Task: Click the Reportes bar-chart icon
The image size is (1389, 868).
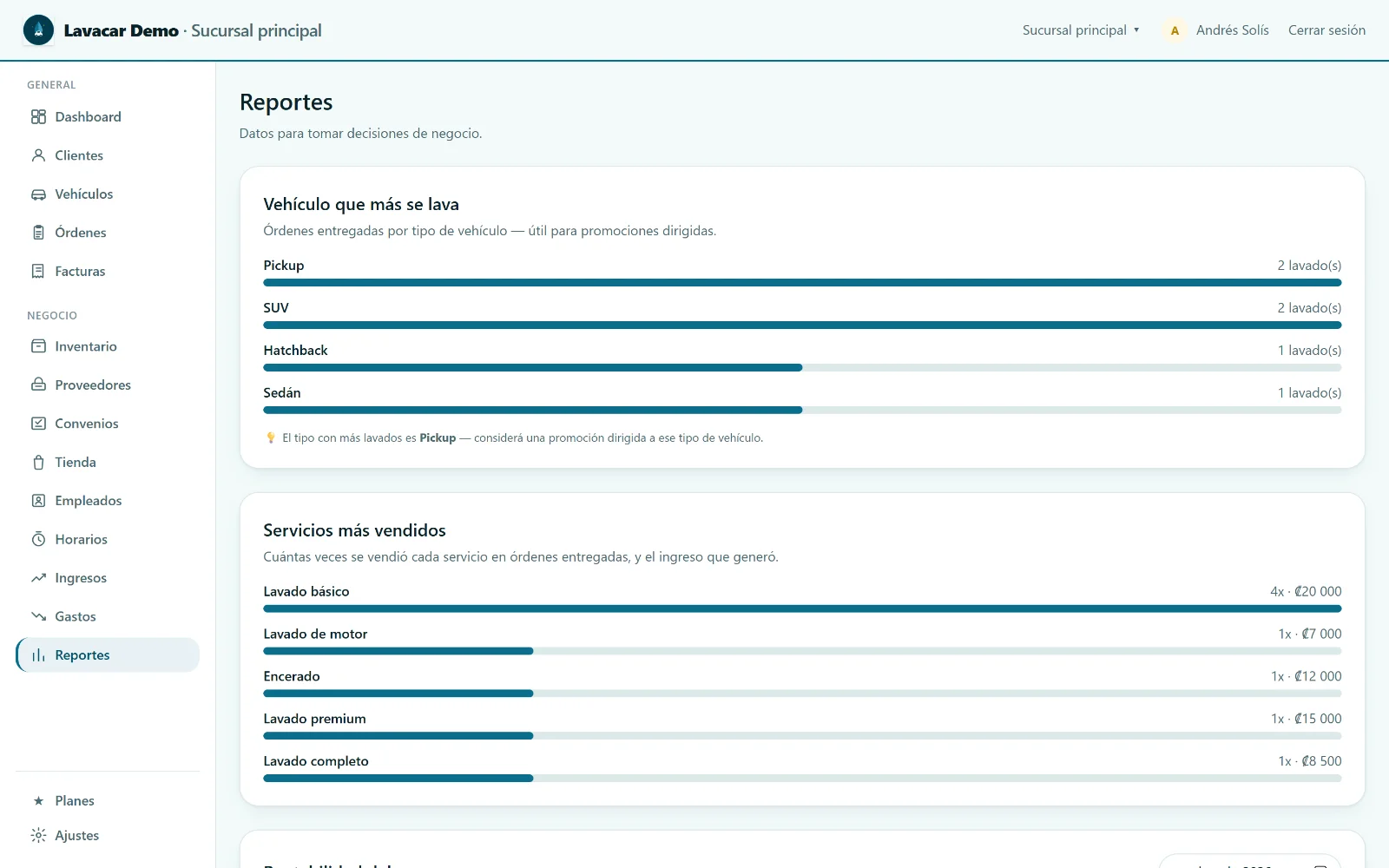Action: pyautogui.click(x=38, y=655)
